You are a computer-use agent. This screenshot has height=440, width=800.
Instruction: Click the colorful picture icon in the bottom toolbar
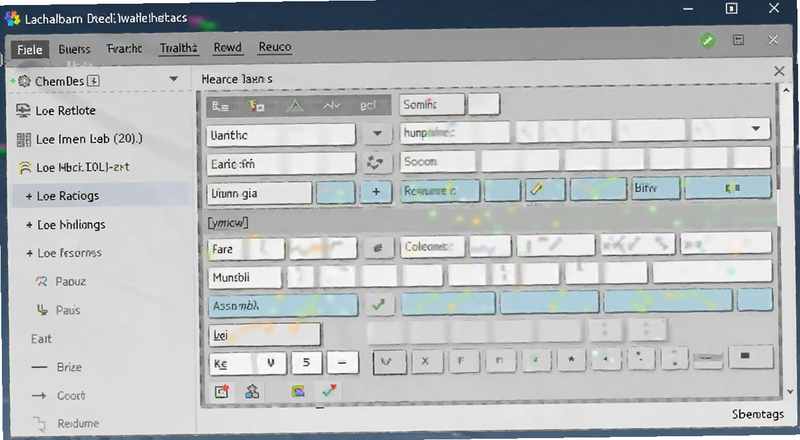tap(298, 392)
